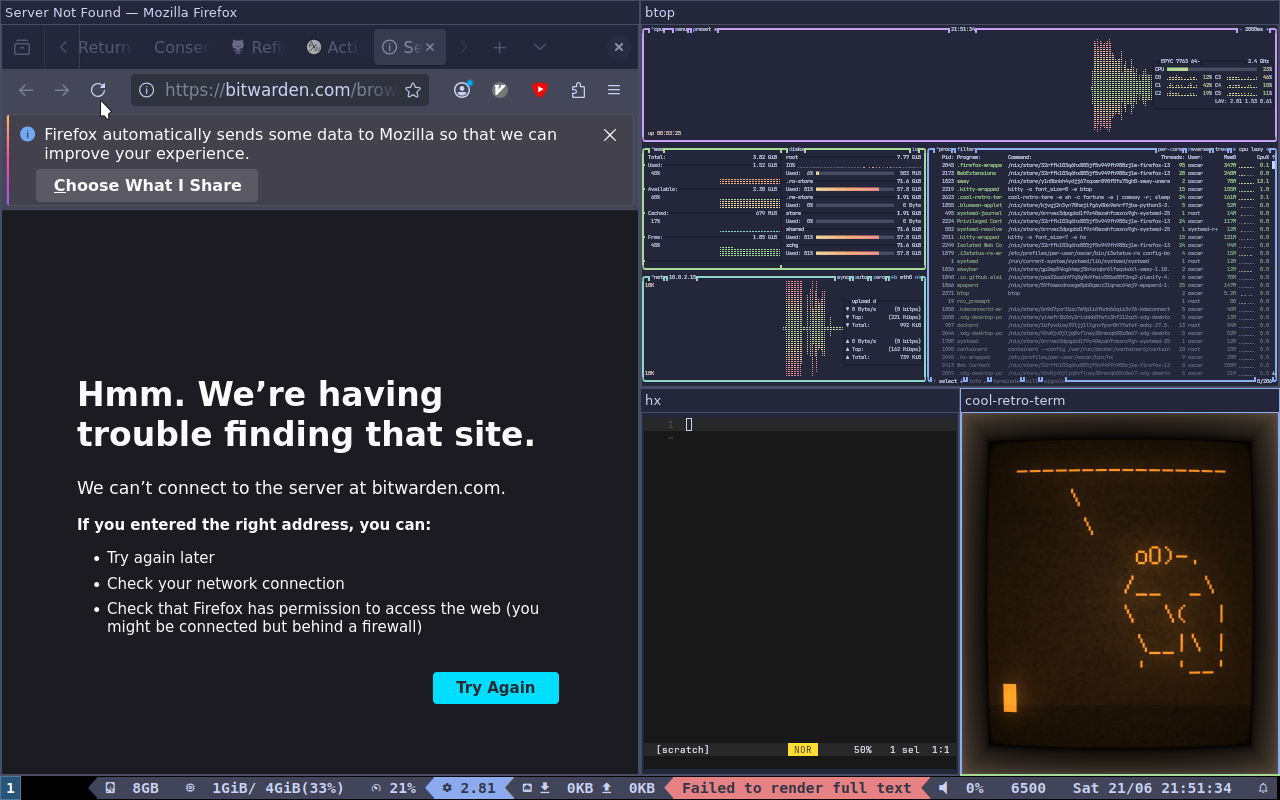Screen dimensions: 1280x800
Task: Toggle reverse sorting in btop proc box
Action: point(1200,149)
